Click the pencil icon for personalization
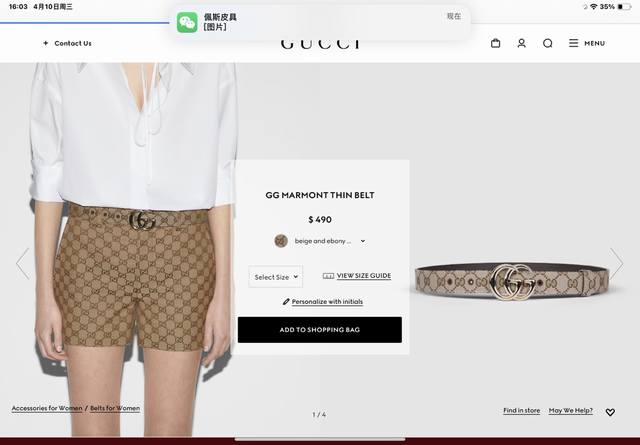The width and height of the screenshot is (640, 445). pos(286,302)
